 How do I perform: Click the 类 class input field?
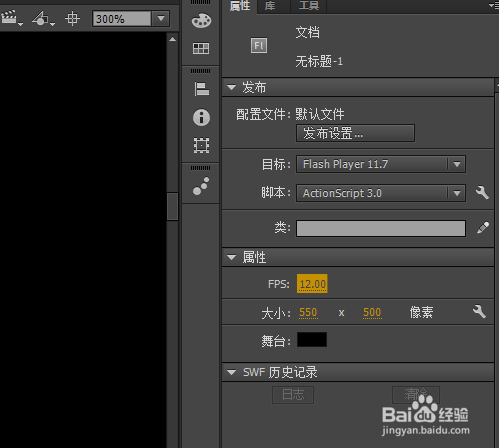click(x=381, y=228)
